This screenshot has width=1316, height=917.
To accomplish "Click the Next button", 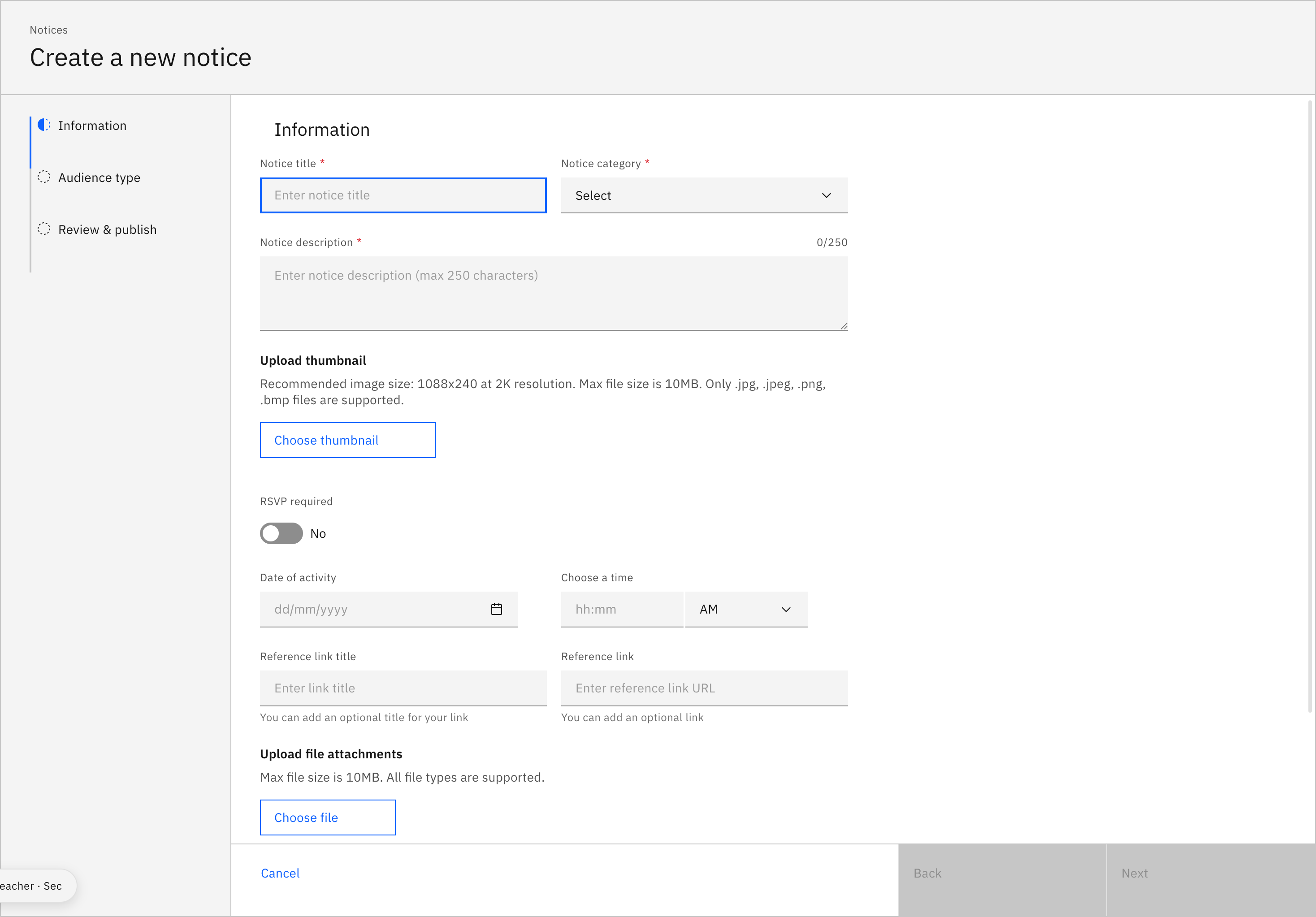I will (1211, 880).
